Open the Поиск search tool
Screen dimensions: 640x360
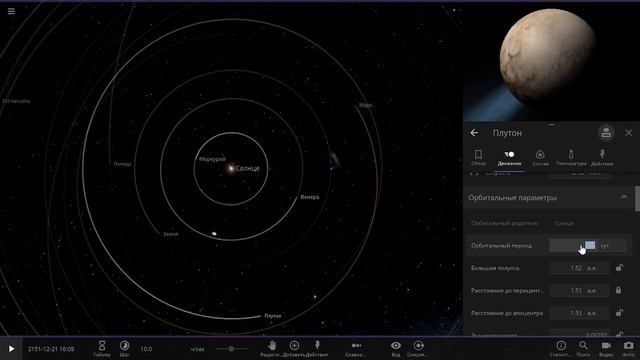click(x=583, y=349)
